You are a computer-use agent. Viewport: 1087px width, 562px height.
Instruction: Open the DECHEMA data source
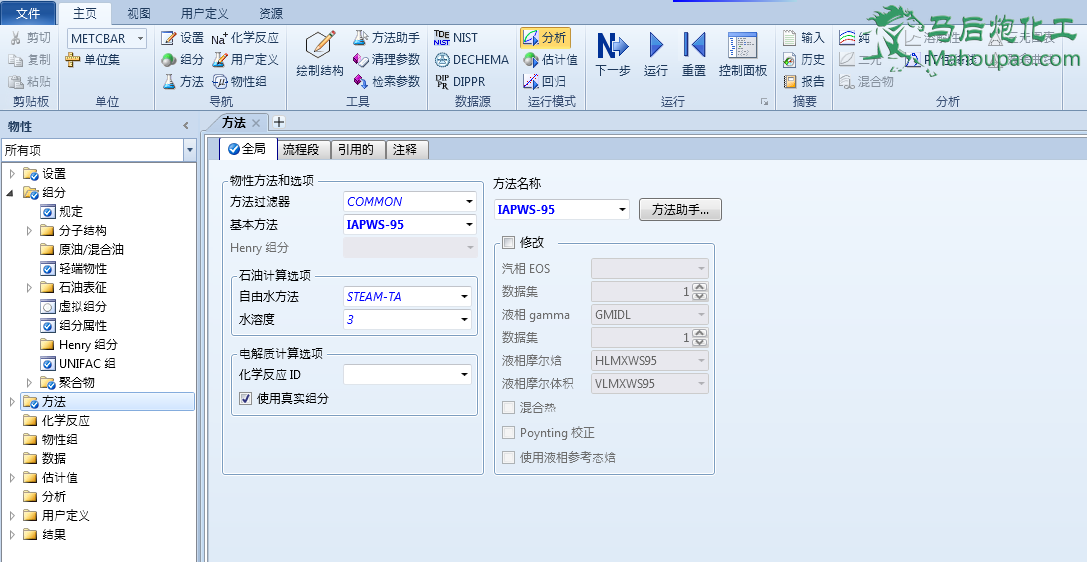tap(471, 60)
